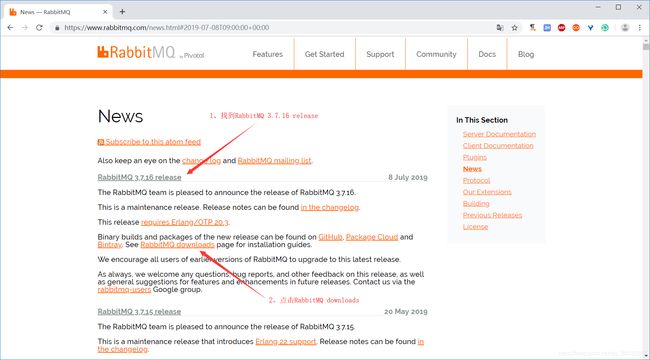
Task: Click the RabbitMQ downloads link
Action: coord(177,245)
